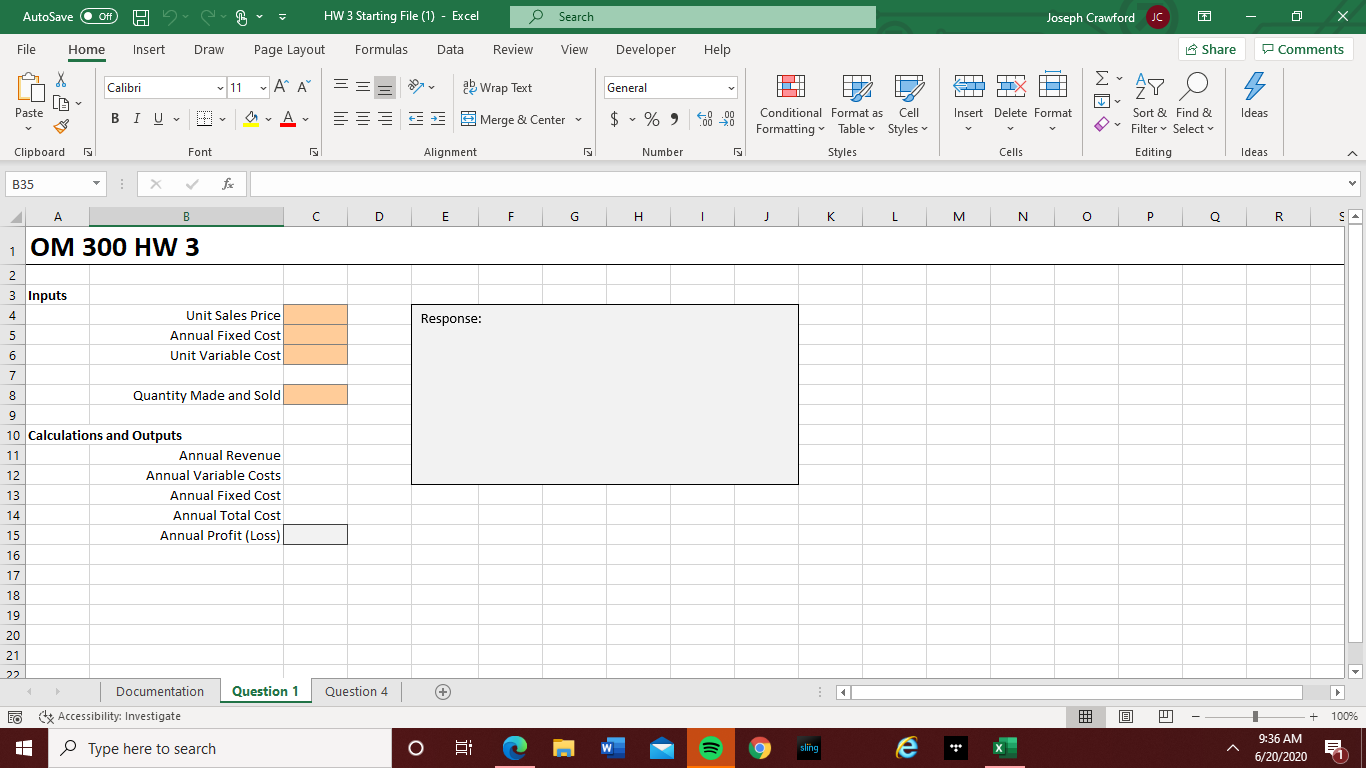Image resolution: width=1366 pixels, height=768 pixels.
Task: Expand the formula bar
Action: coord(1353,184)
